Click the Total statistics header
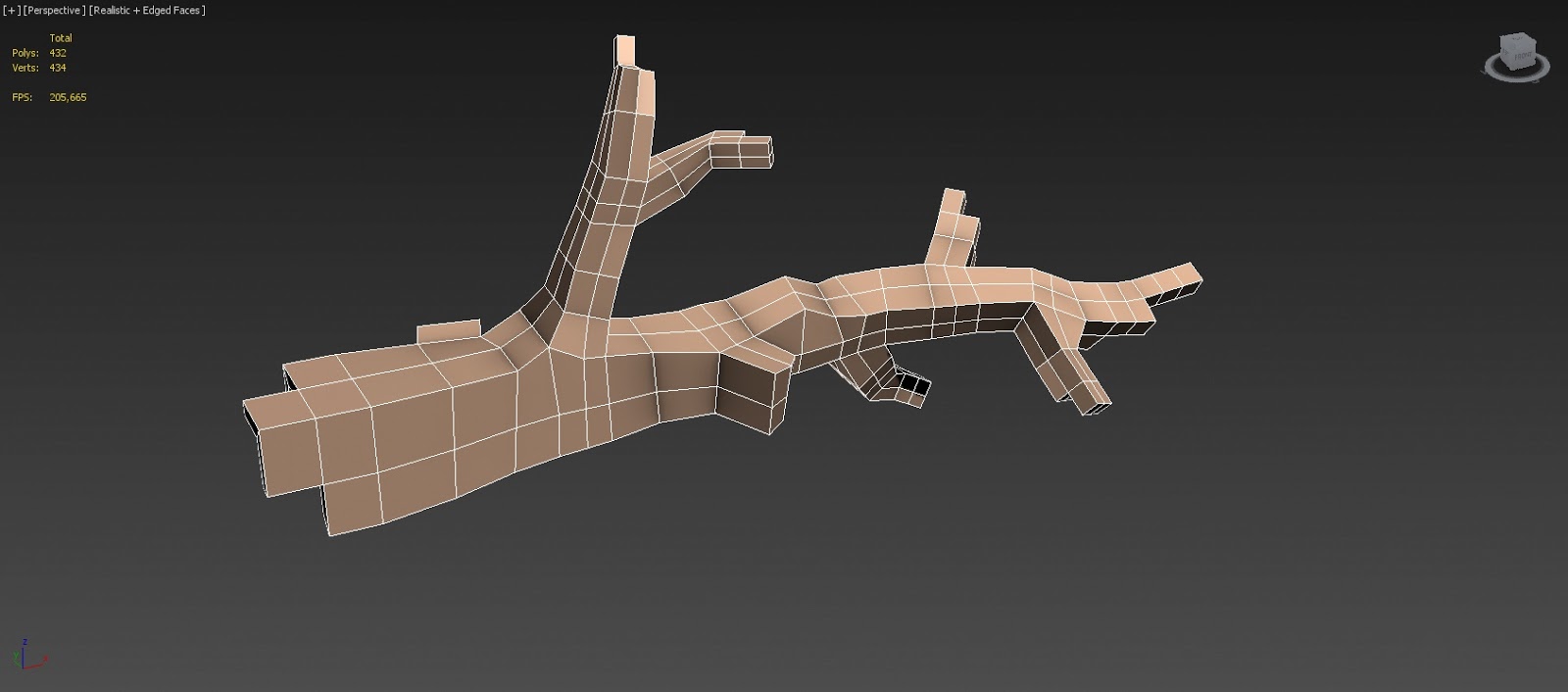The image size is (1568, 692). click(x=61, y=38)
